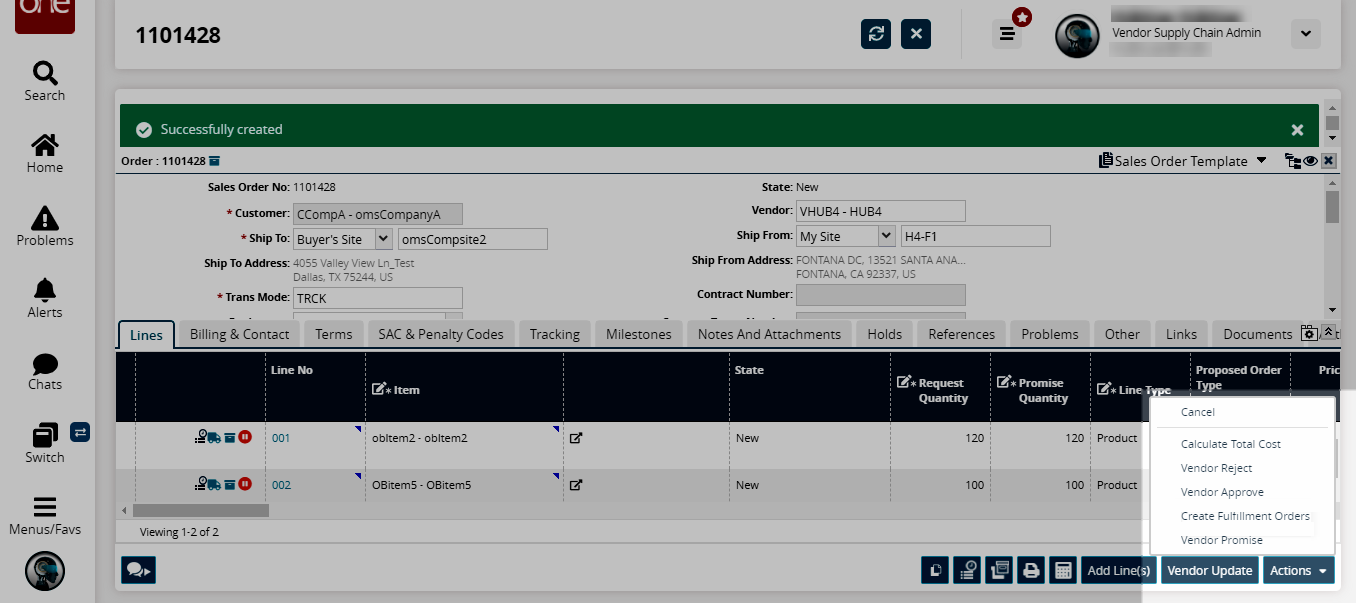Click the calculator icon in bottom toolbar
The image size is (1356, 603).
click(x=1063, y=570)
